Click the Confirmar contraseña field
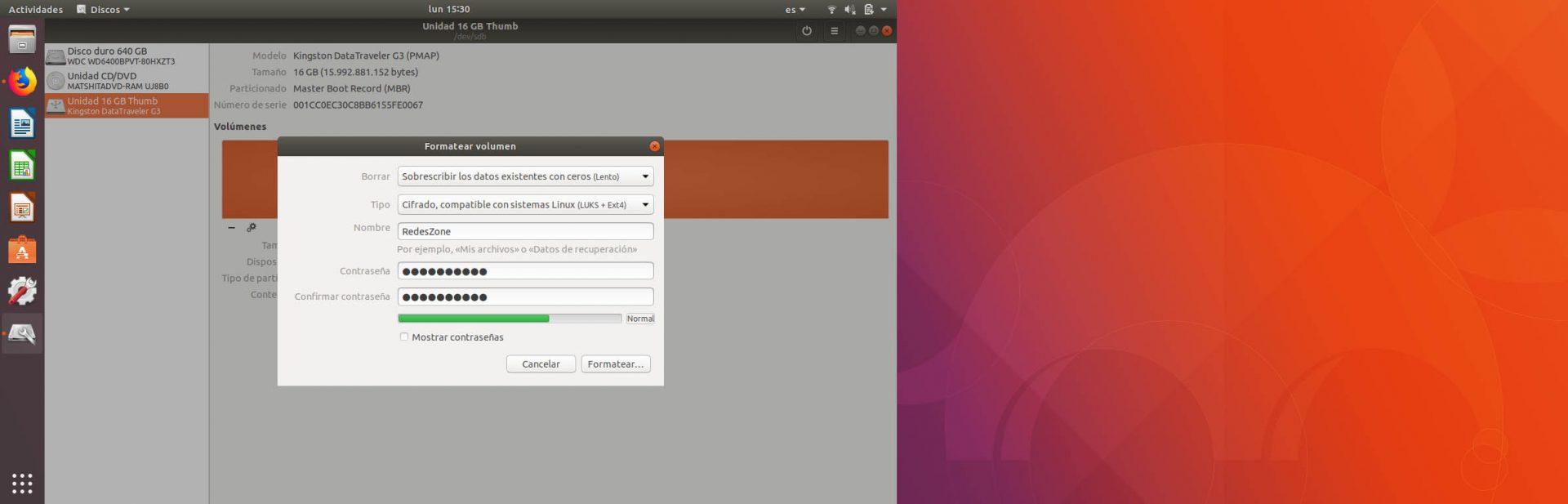 pyautogui.click(x=525, y=297)
